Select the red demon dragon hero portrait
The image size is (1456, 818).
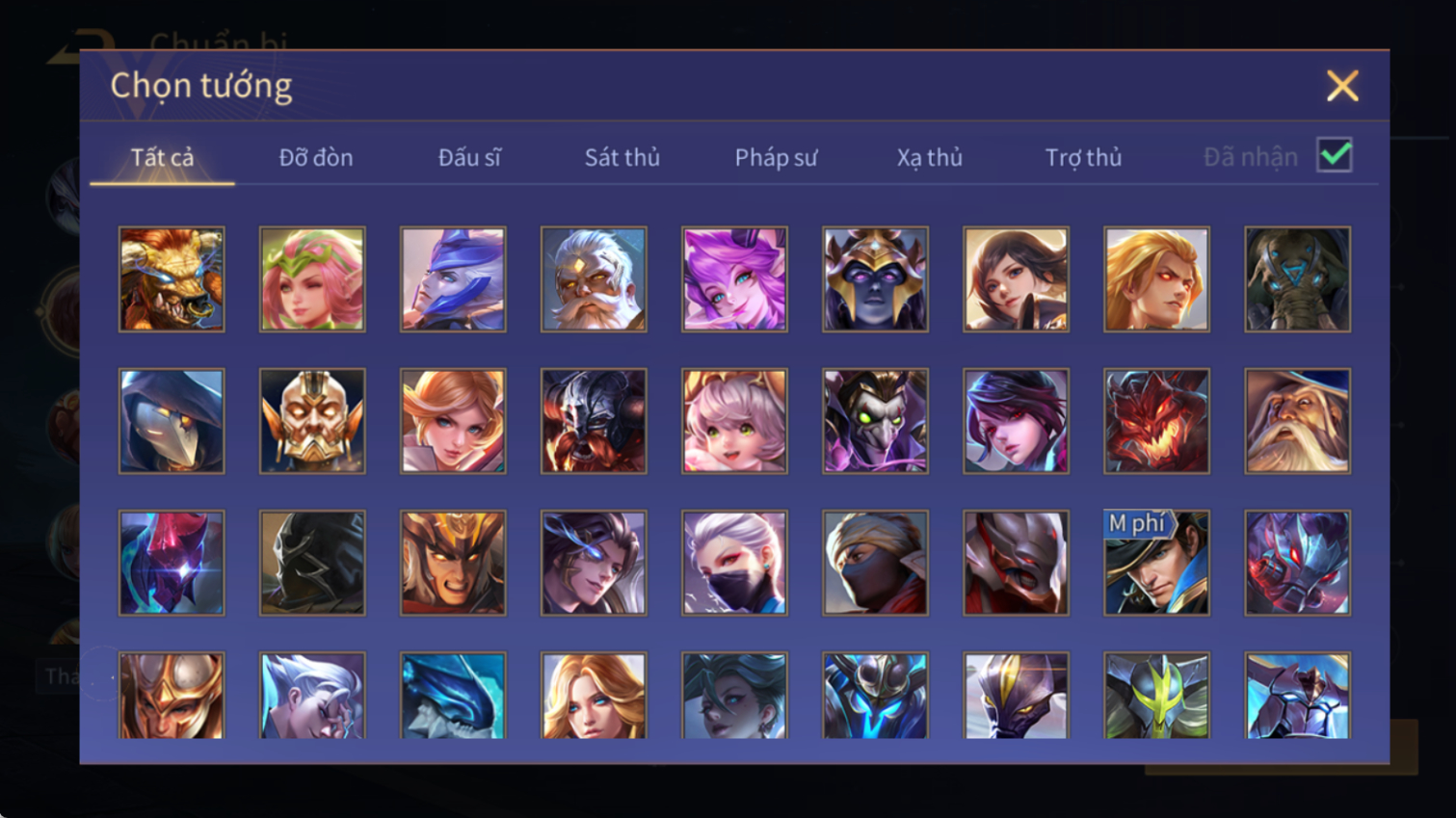(1156, 421)
